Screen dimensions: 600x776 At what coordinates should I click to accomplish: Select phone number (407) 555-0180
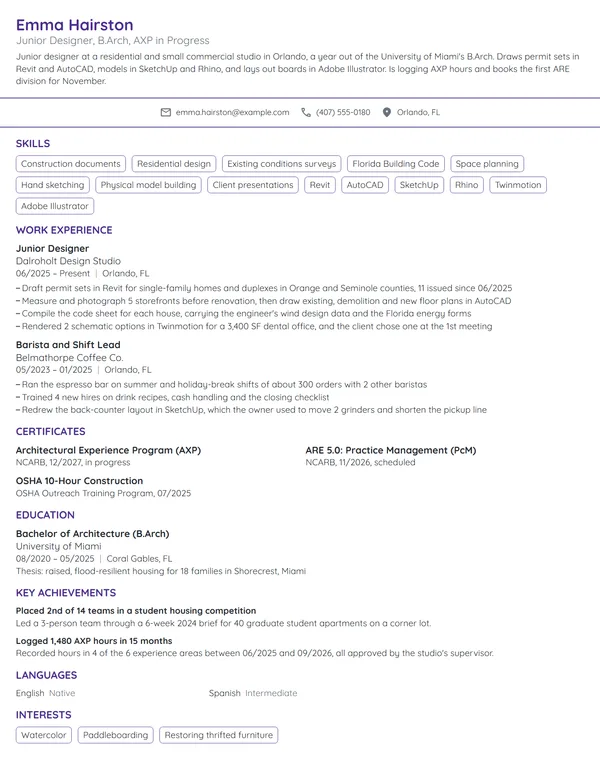[x=343, y=112]
